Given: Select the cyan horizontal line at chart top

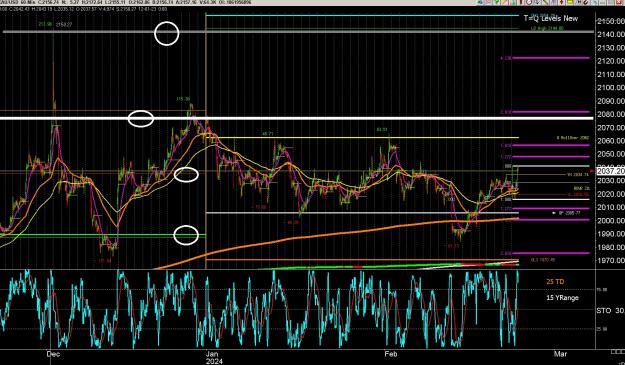Looking at the screenshot, I should coord(362,16).
